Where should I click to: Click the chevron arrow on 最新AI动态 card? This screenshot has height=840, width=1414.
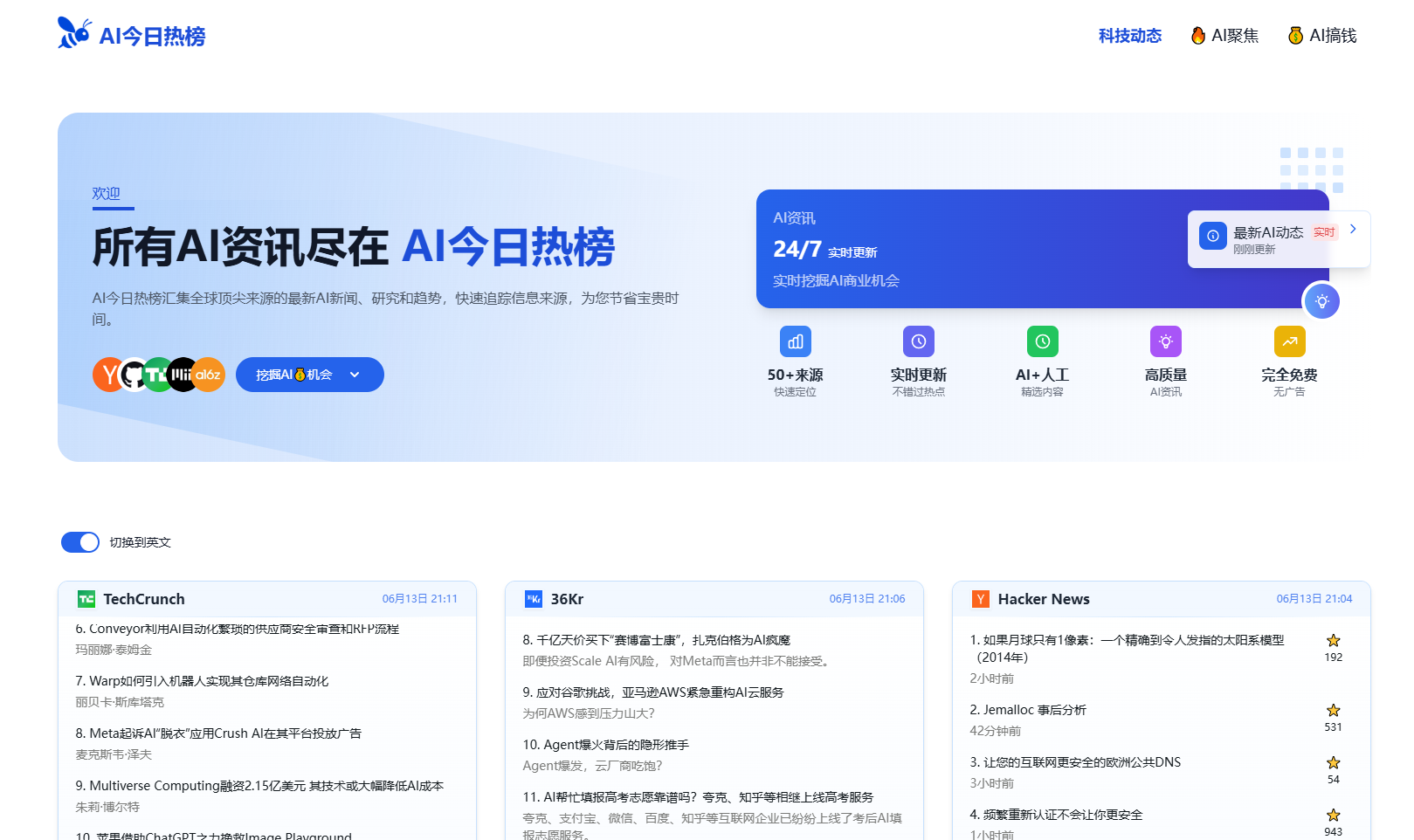click(1353, 229)
